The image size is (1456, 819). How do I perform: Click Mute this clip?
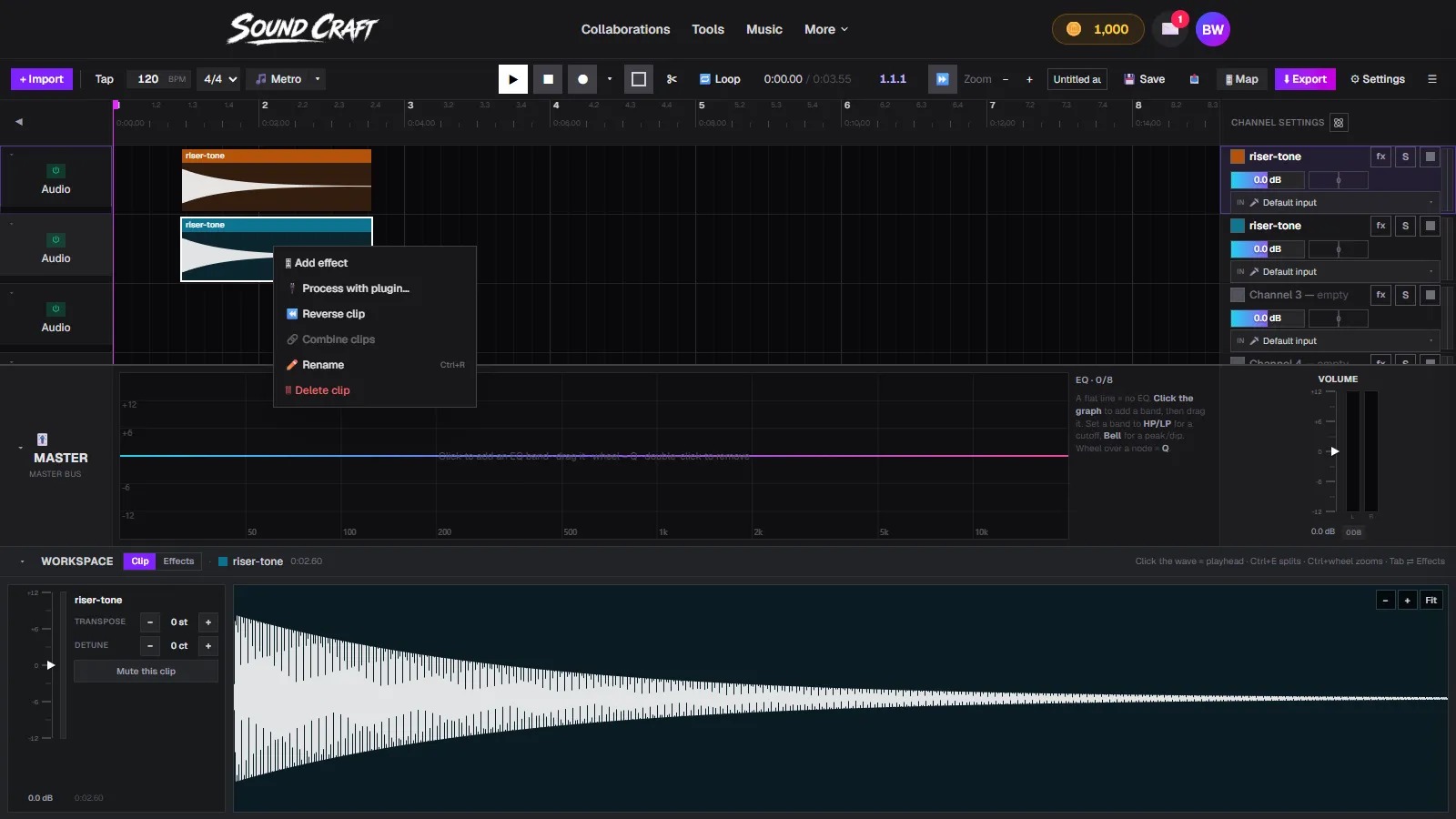(146, 672)
